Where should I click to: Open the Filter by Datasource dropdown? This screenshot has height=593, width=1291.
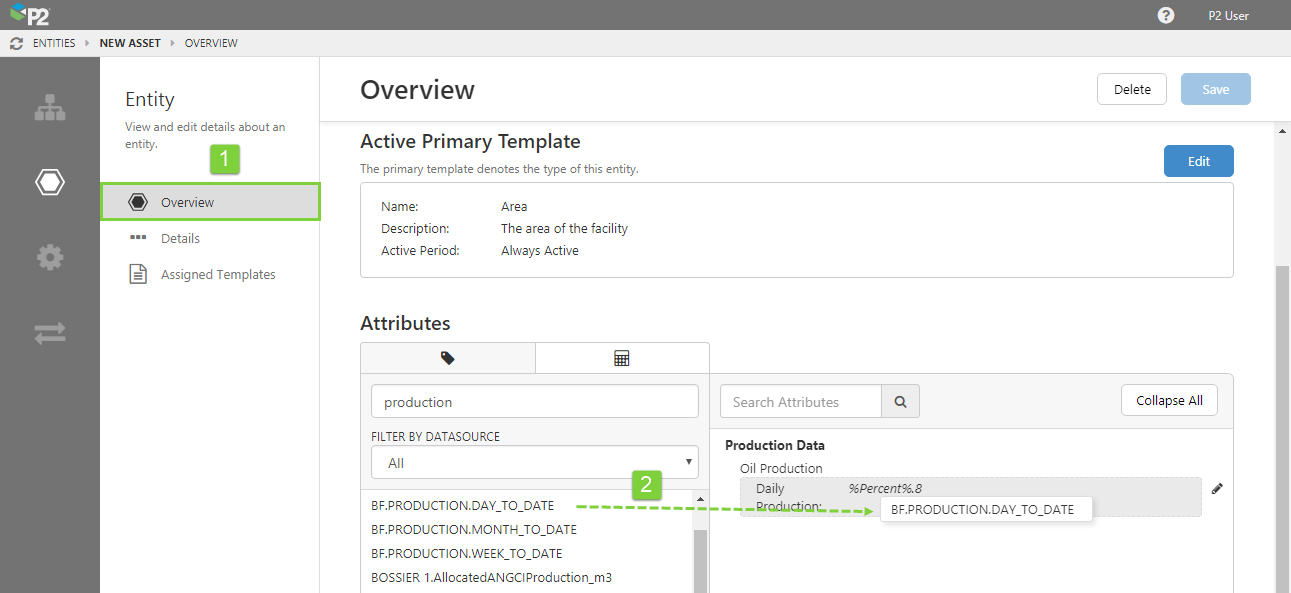click(x=534, y=463)
